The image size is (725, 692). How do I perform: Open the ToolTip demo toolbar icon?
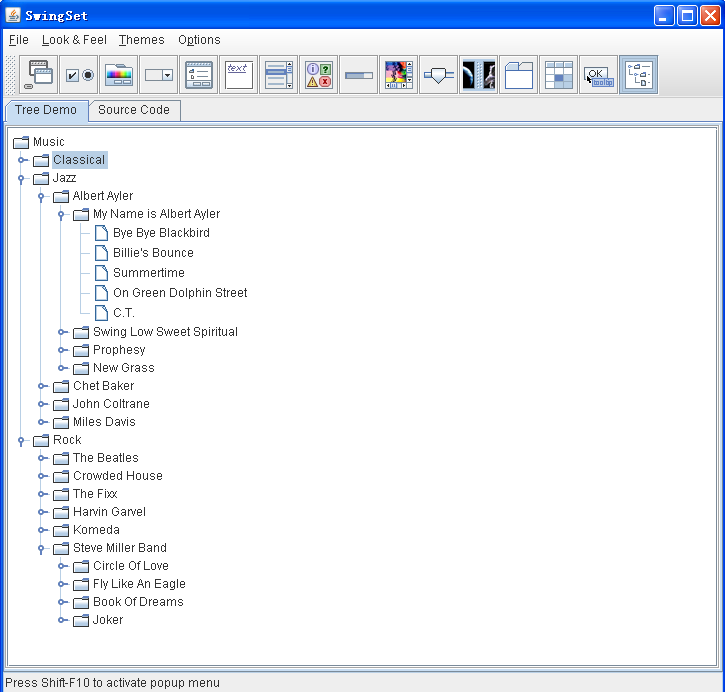pyautogui.click(x=599, y=75)
